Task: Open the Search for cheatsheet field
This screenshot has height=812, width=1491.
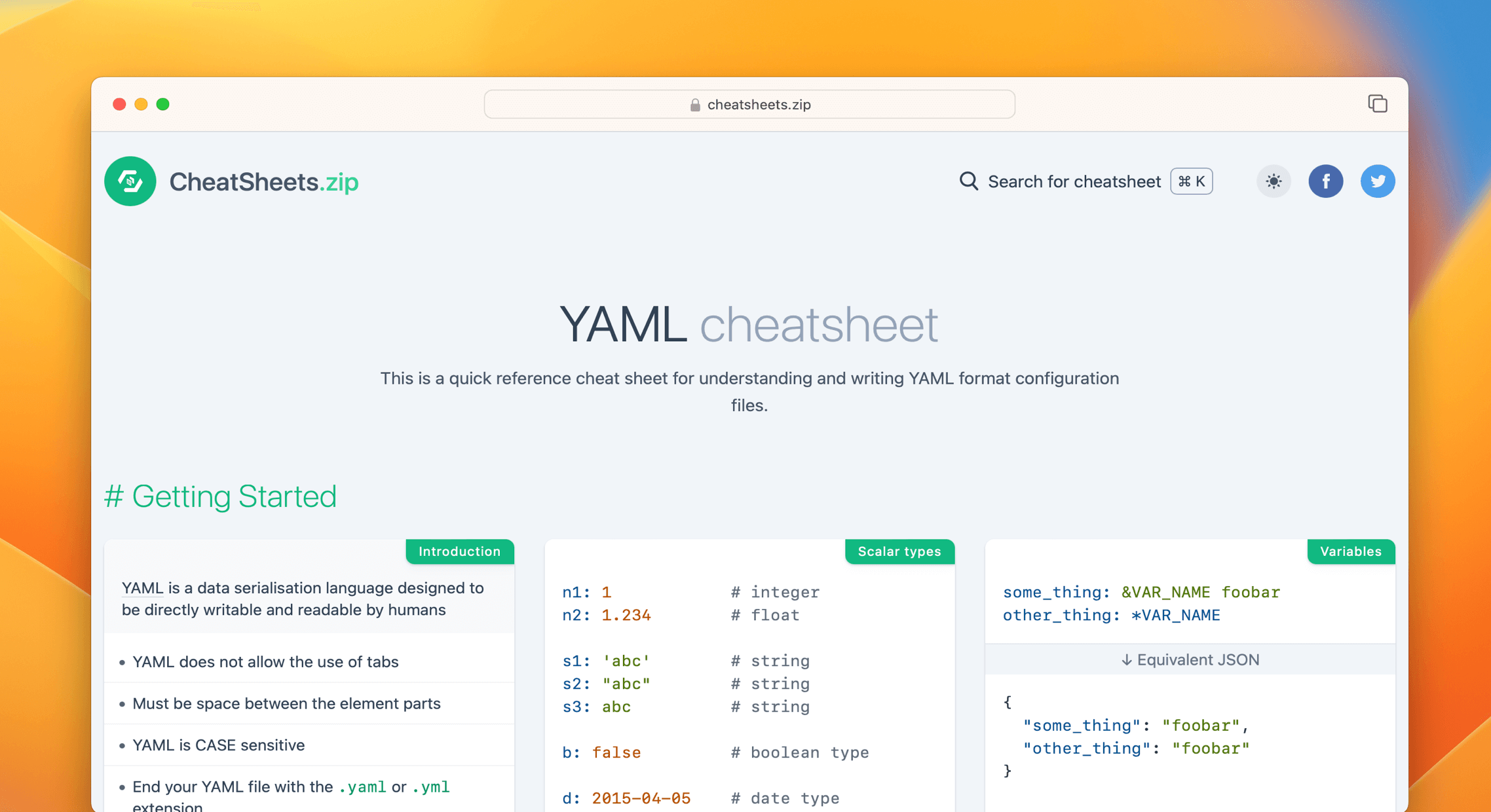Action: [1085, 181]
